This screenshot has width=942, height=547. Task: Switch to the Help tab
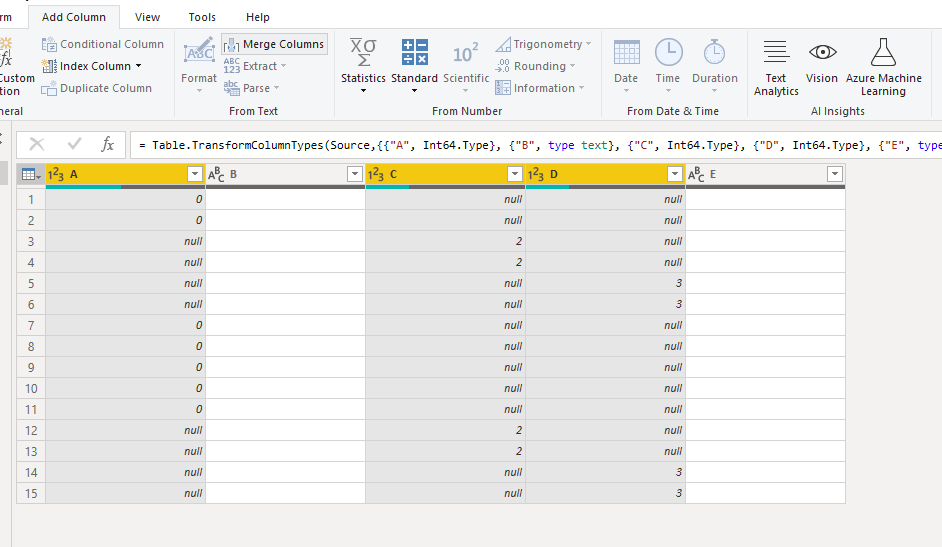pos(258,17)
